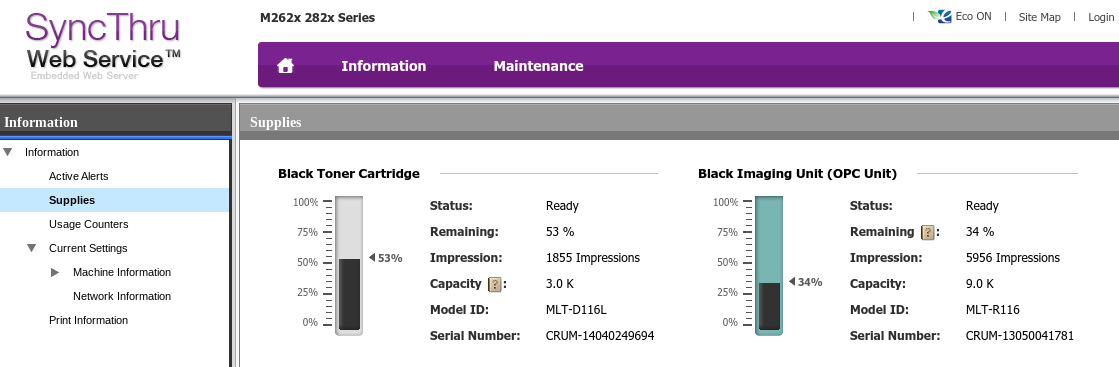Open Print Information in sidebar
The height and width of the screenshot is (367, 1119).
pos(88,320)
